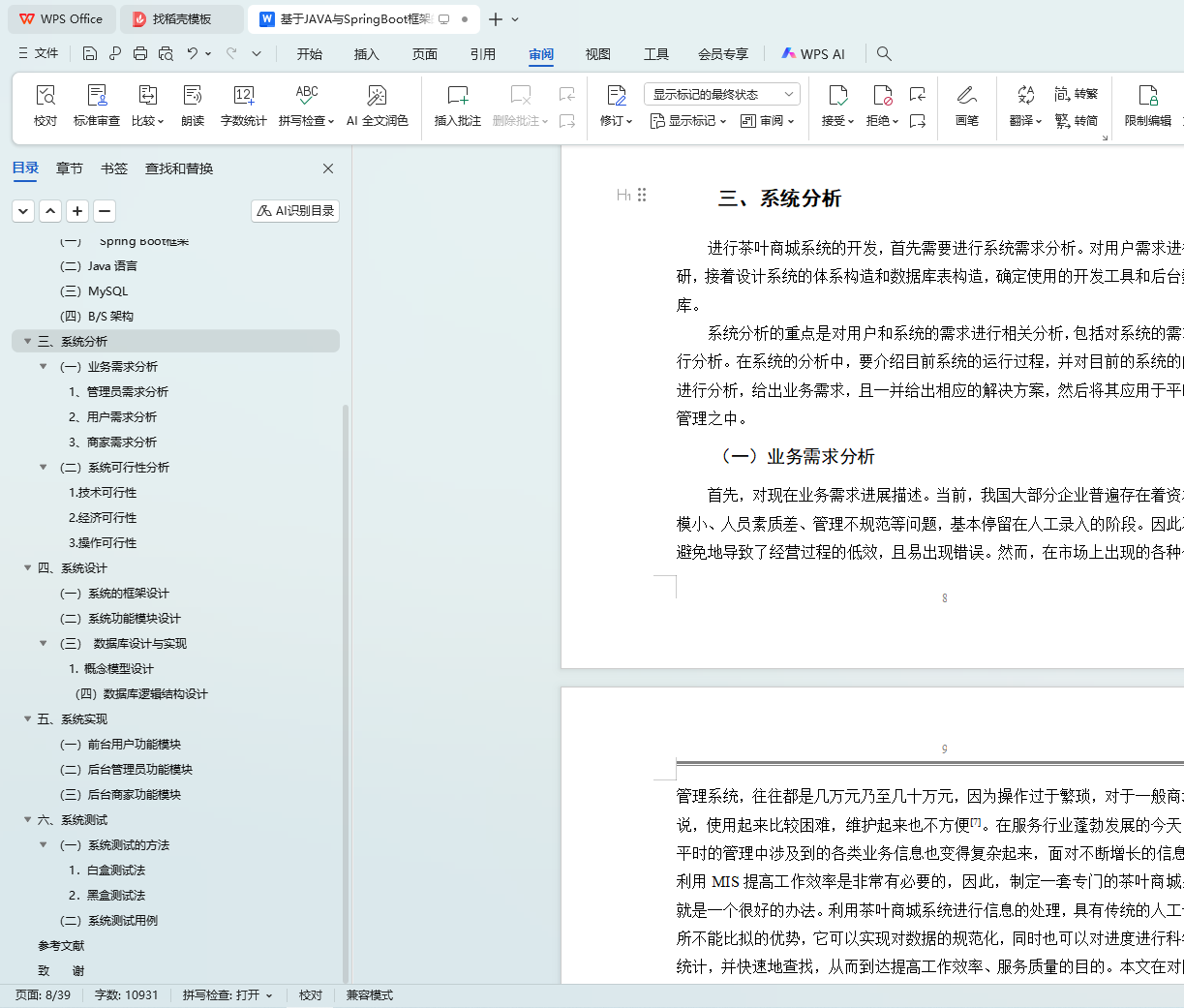Click previous revision icon beside 拒绝
The width and height of the screenshot is (1184, 1008).
click(918, 94)
